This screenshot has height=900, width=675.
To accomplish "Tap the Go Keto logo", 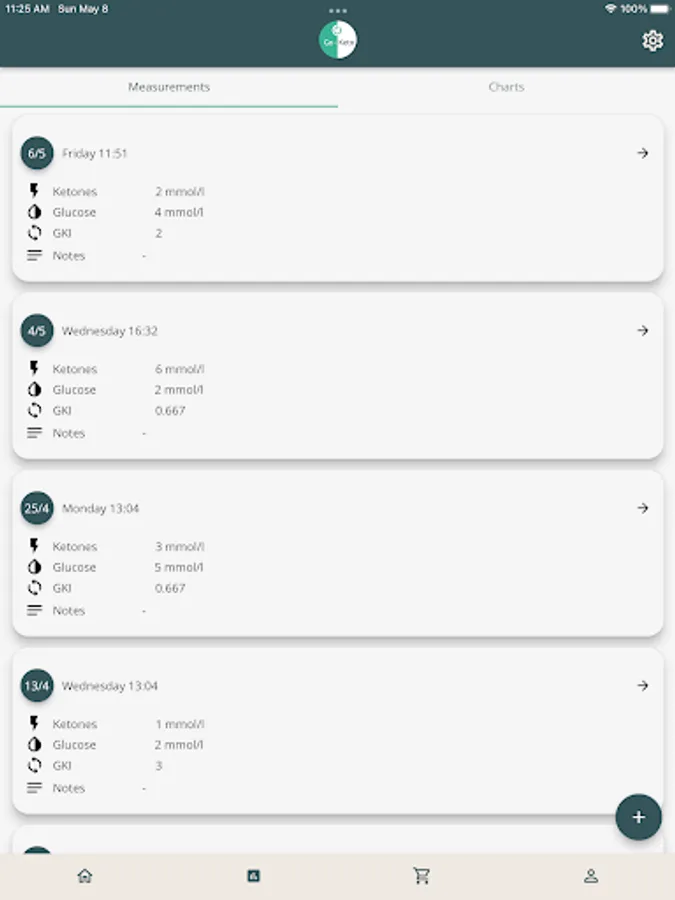I will click(338, 40).
